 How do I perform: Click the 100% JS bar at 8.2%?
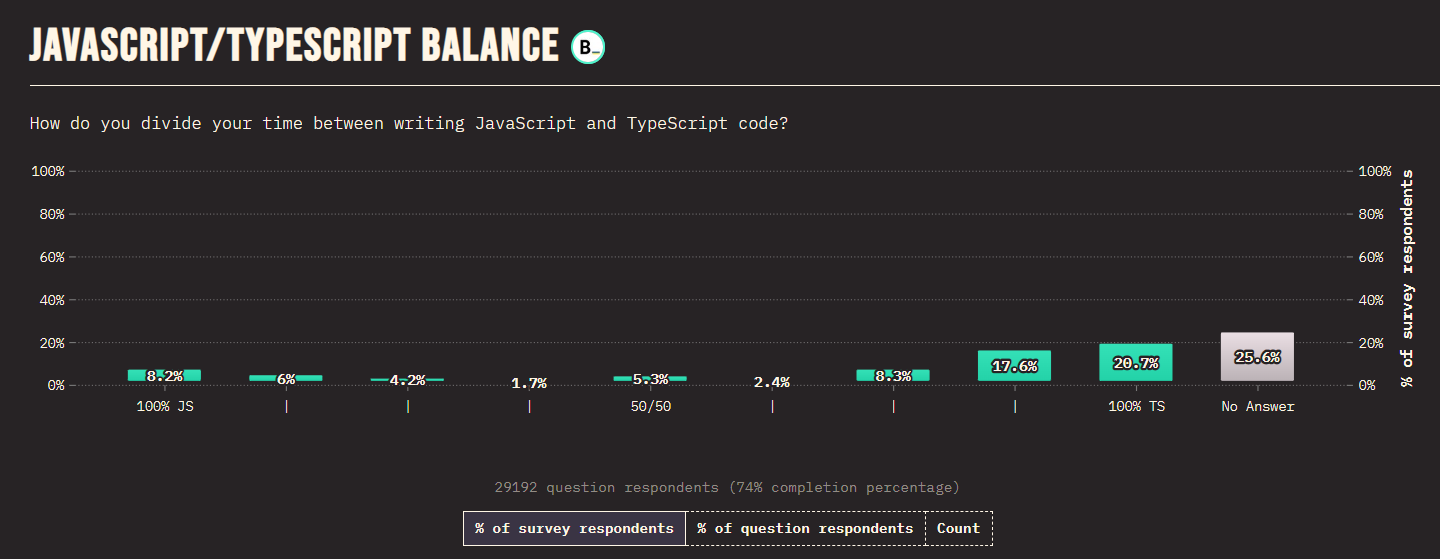click(164, 375)
